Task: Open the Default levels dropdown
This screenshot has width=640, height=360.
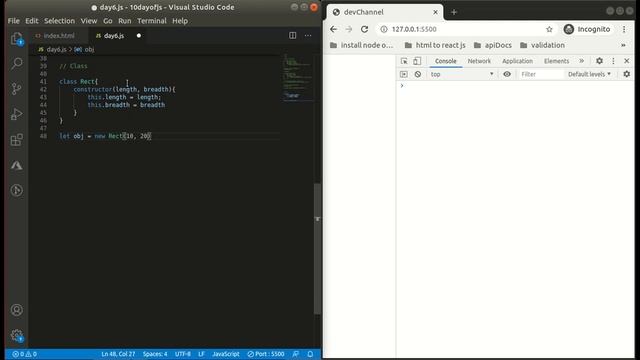Action: tap(589, 74)
